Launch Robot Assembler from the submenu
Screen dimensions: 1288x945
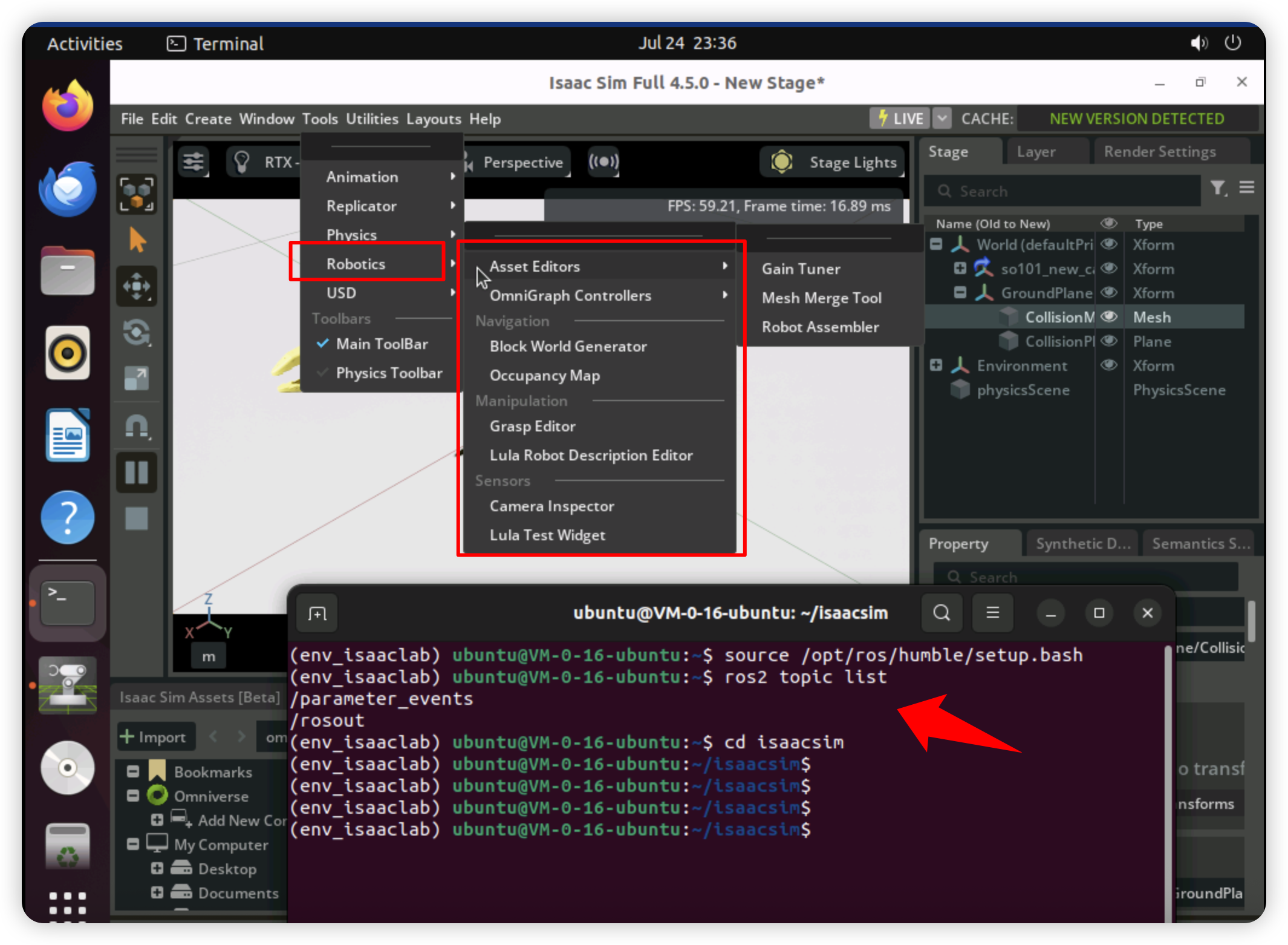click(820, 327)
